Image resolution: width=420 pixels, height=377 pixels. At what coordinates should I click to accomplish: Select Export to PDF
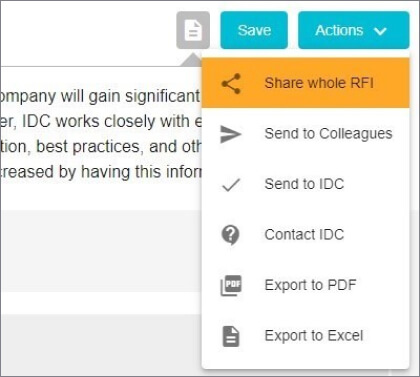[x=306, y=285]
